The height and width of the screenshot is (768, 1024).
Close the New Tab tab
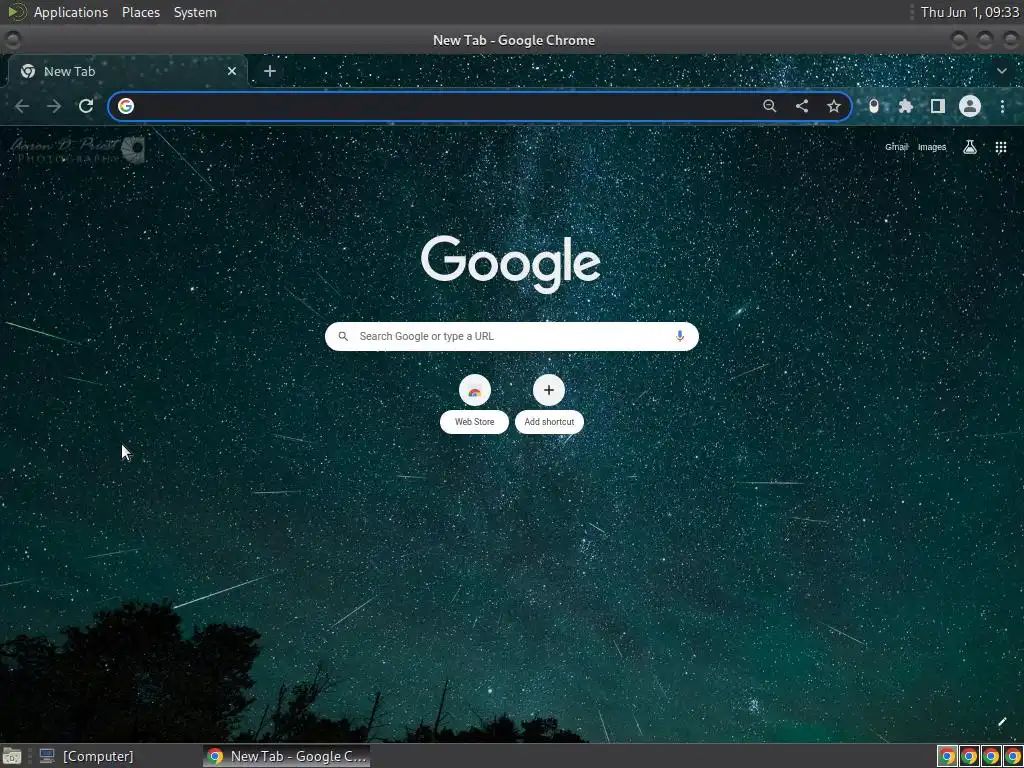tap(231, 71)
